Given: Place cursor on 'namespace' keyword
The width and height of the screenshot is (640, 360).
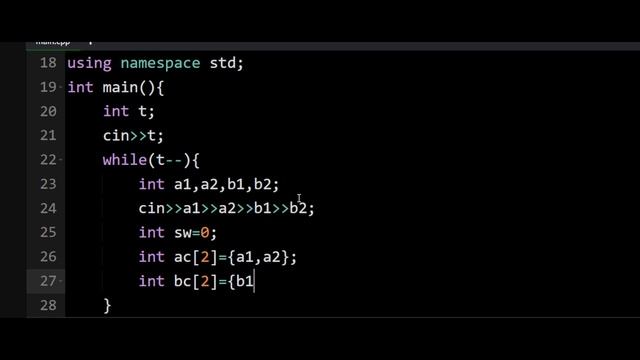Looking at the screenshot, I should (160, 63).
